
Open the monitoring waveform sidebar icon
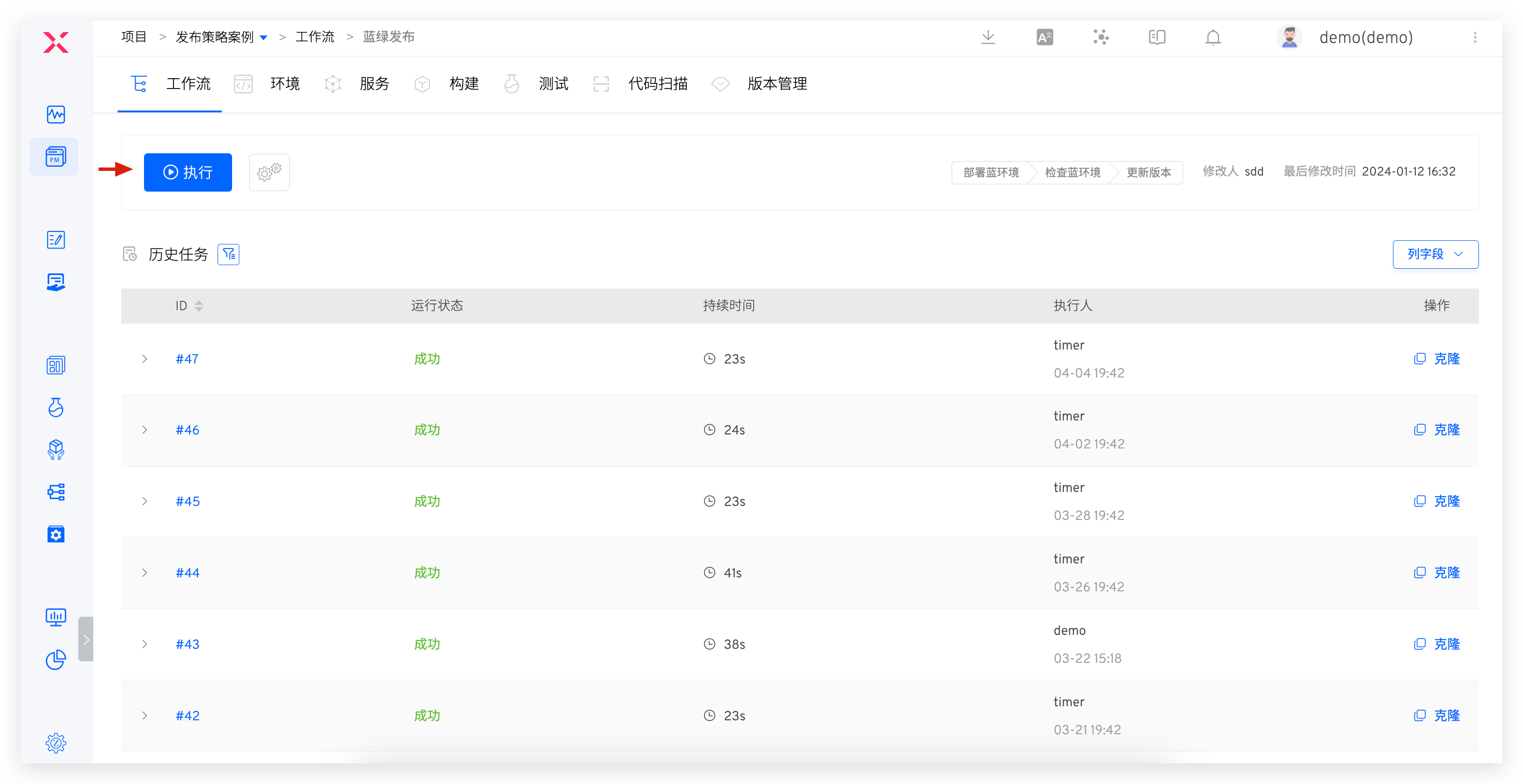tap(55, 114)
